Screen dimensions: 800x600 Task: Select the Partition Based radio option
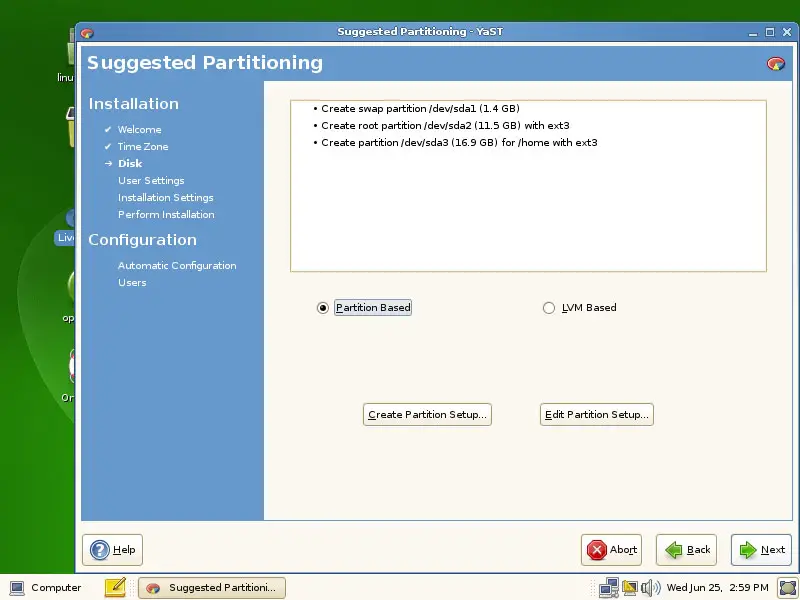tap(323, 308)
